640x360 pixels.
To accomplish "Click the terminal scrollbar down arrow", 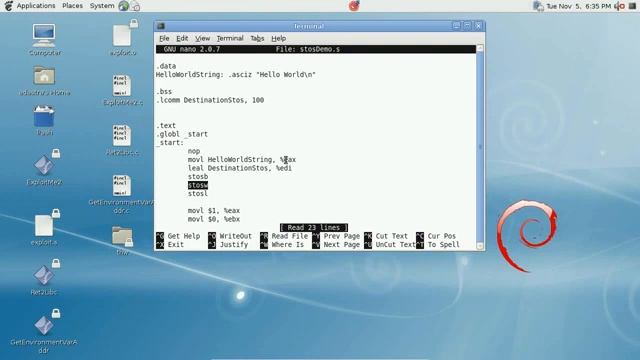I will coord(480,246).
